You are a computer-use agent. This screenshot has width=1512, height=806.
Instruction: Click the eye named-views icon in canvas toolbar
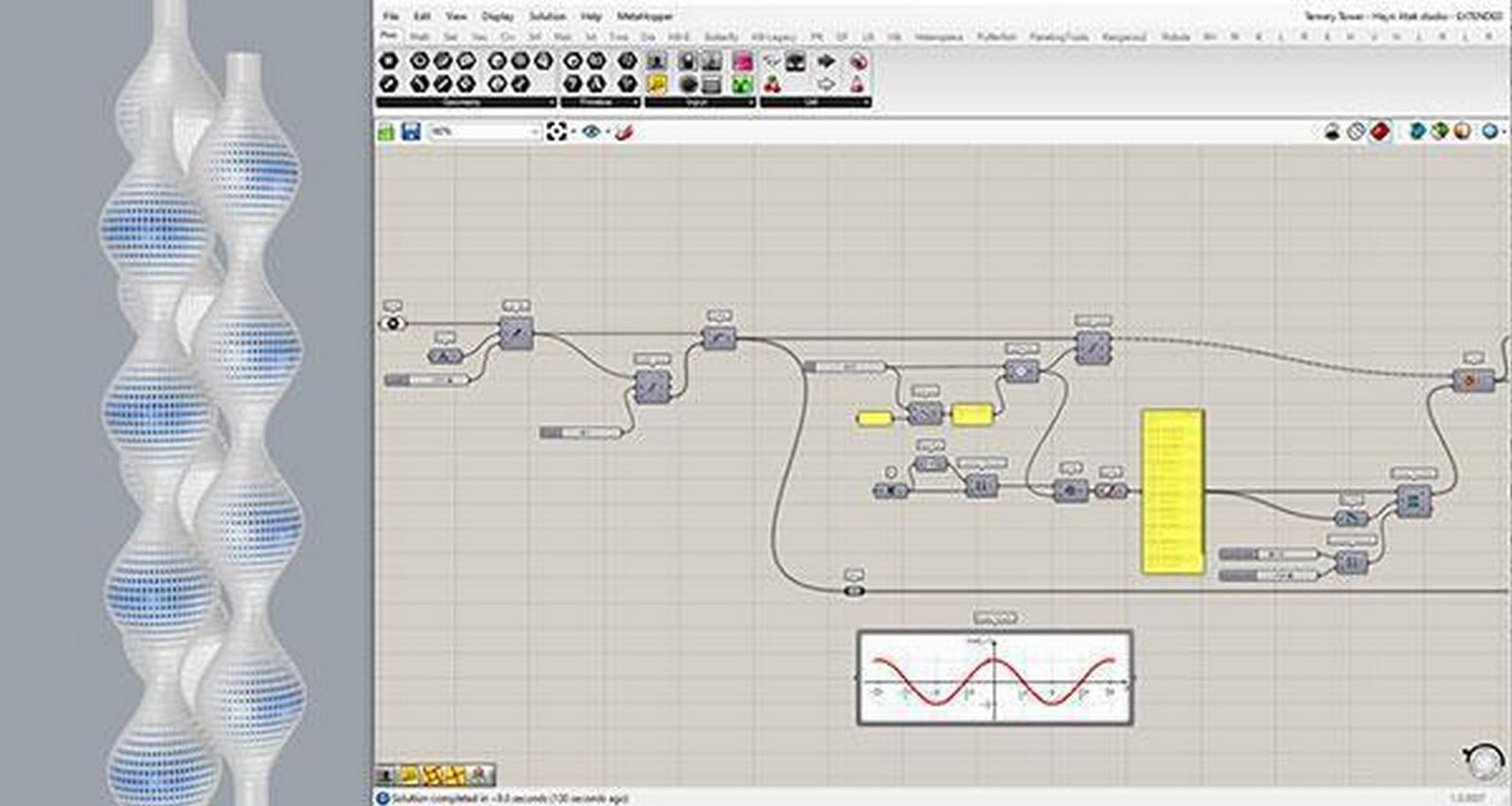tap(591, 131)
